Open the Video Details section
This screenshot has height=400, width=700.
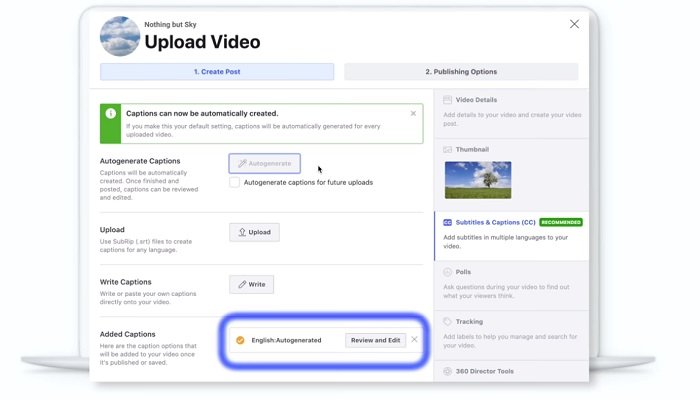pos(476,100)
